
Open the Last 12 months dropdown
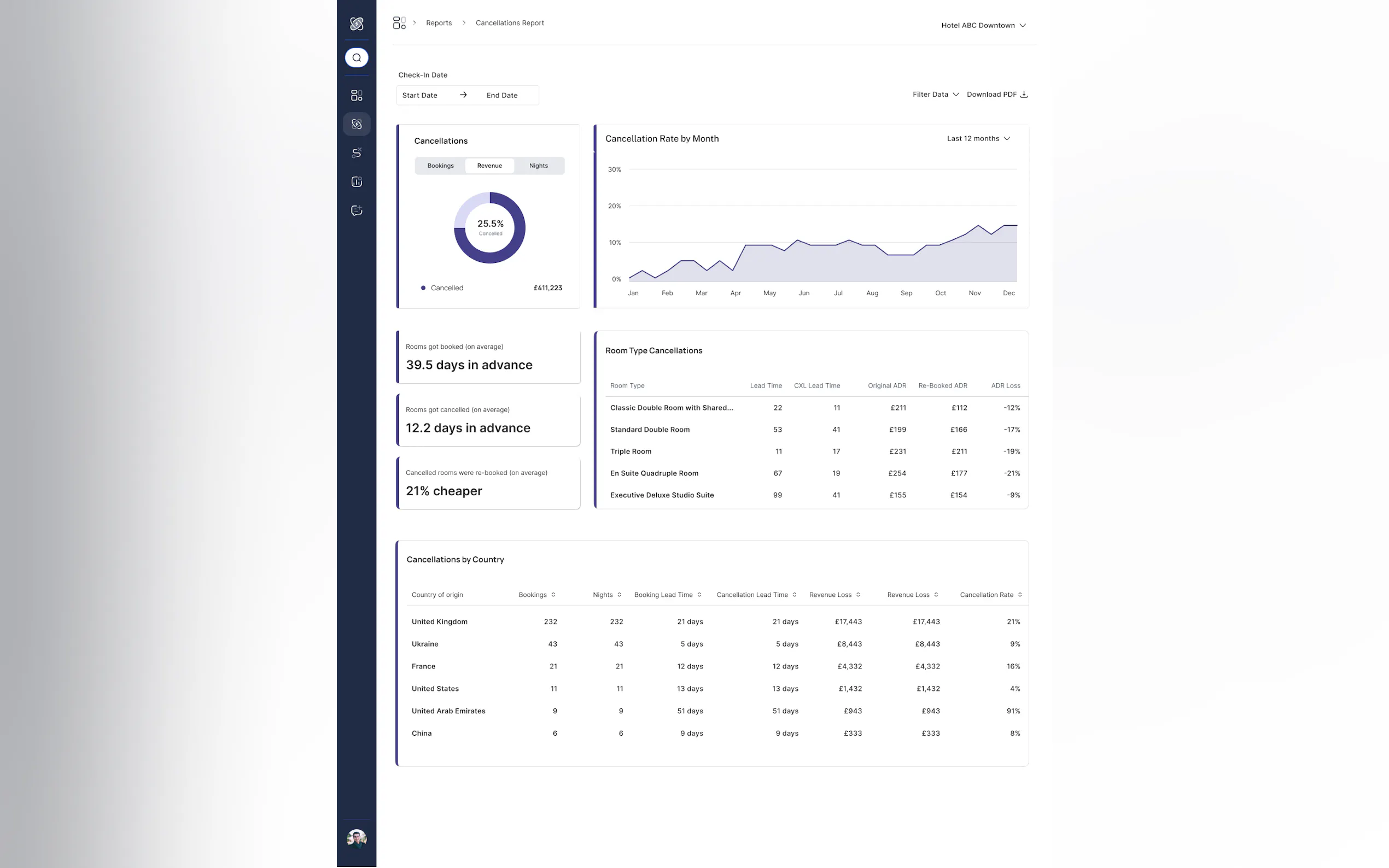pyautogui.click(x=978, y=138)
